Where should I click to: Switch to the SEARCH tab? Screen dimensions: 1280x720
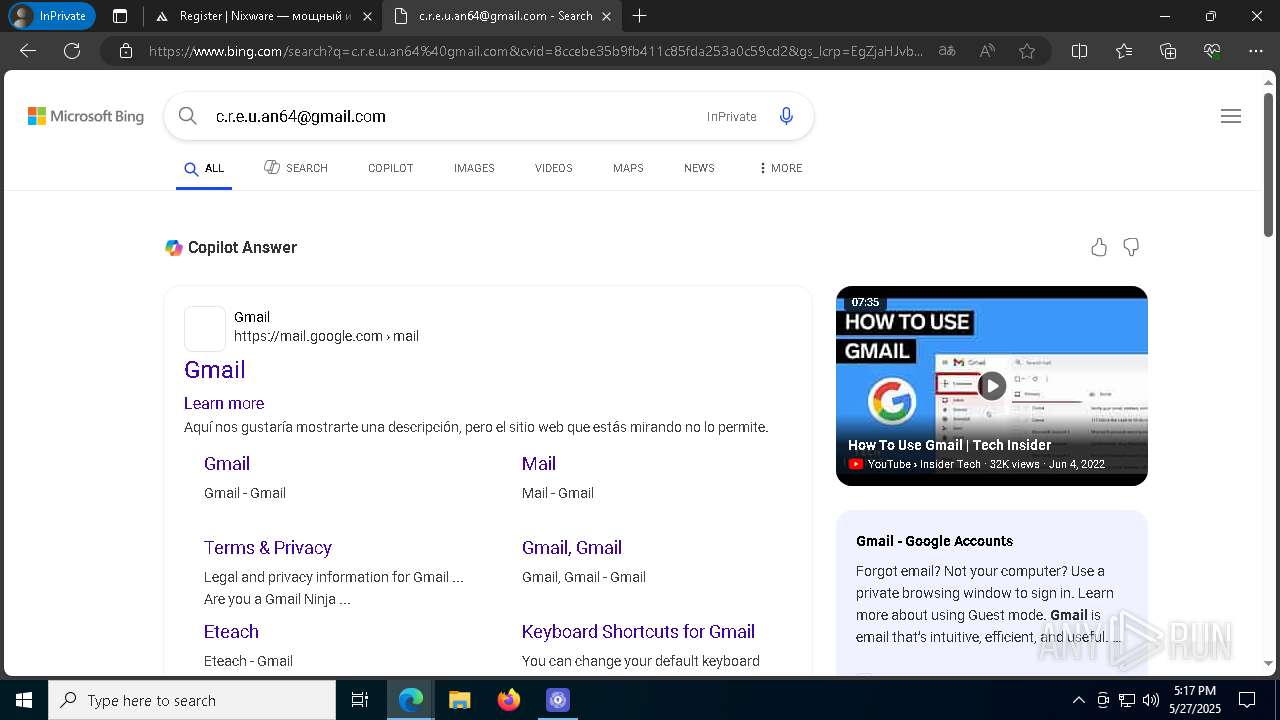pos(296,168)
